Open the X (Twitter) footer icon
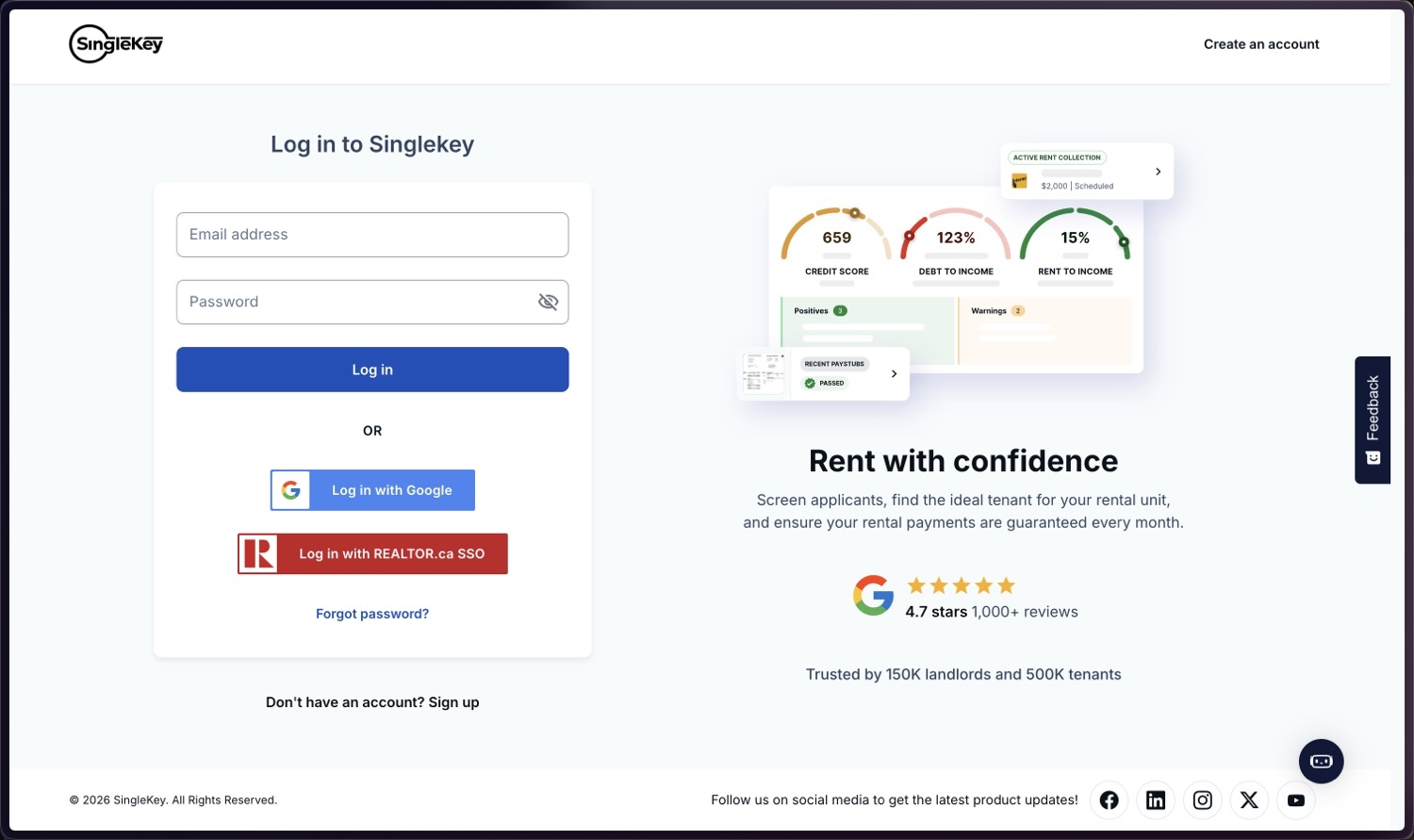Screen dimensions: 1414x840 1249,800
